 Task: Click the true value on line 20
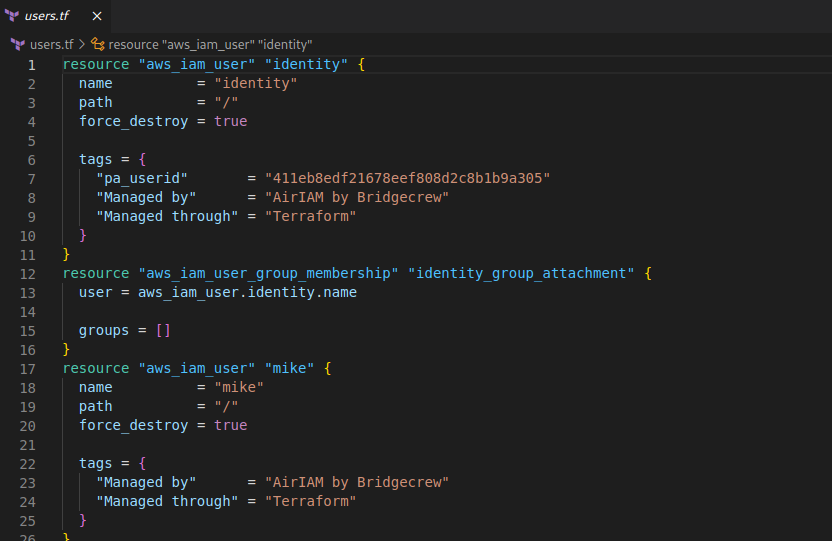(x=230, y=425)
